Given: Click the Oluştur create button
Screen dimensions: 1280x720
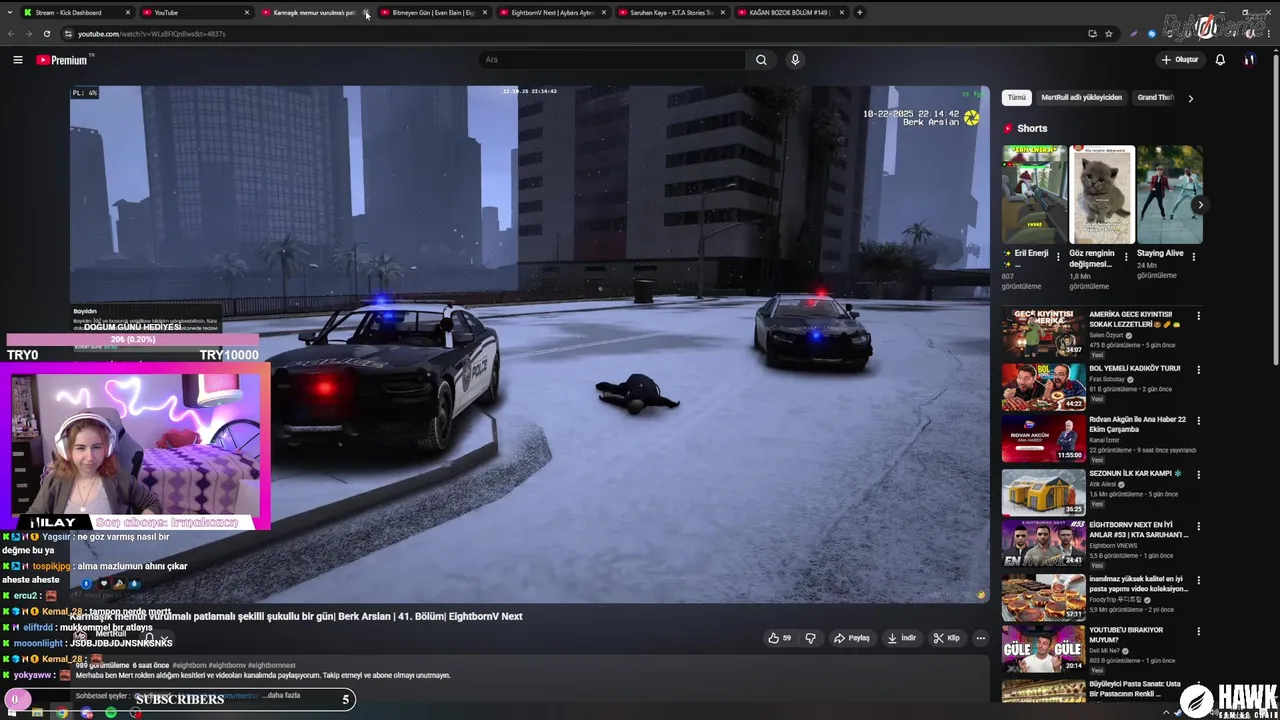Looking at the screenshot, I should point(1179,60).
